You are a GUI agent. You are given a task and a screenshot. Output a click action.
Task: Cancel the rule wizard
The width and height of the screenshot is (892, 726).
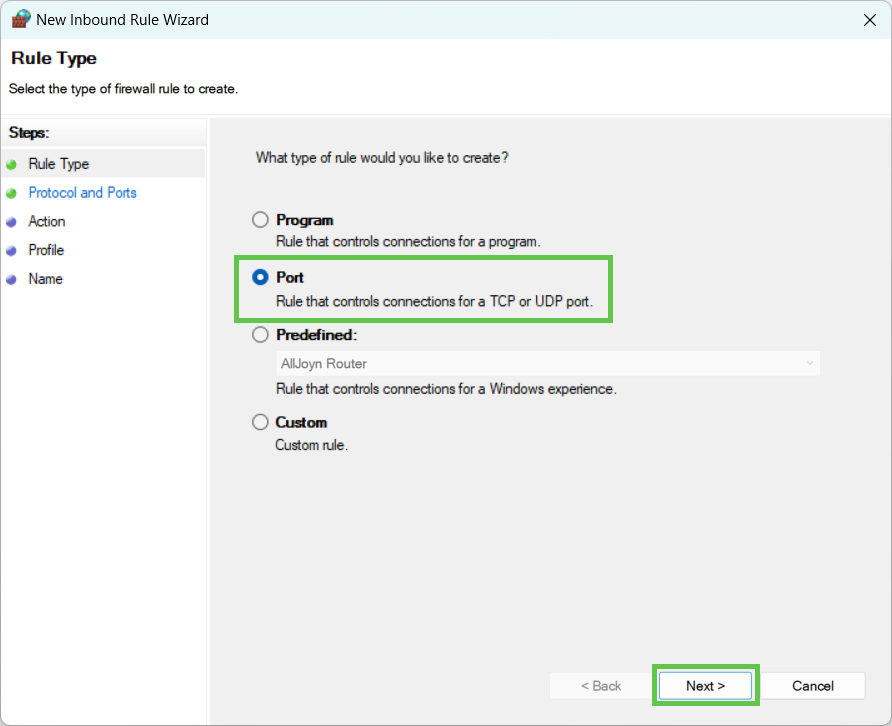coord(812,686)
